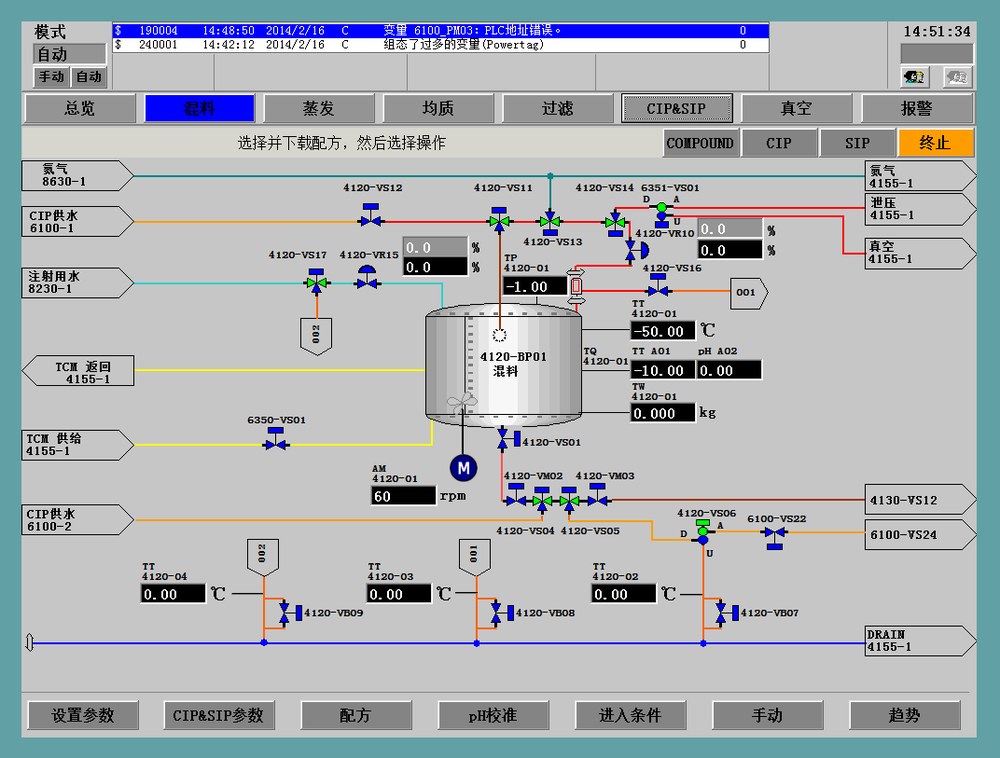1000x758 pixels.
Task: Select valve 6350-VS01 on TCM supply line
Action: pyautogui.click(x=276, y=439)
